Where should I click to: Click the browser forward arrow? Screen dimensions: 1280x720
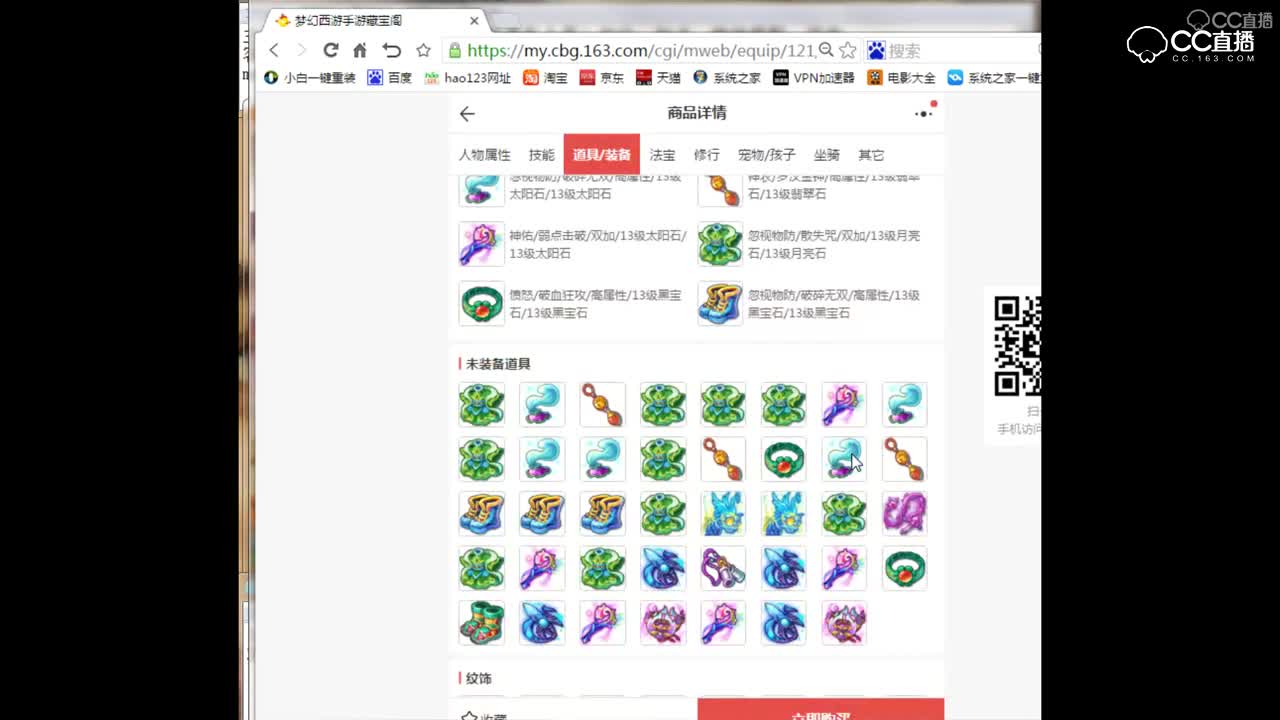[300, 50]
